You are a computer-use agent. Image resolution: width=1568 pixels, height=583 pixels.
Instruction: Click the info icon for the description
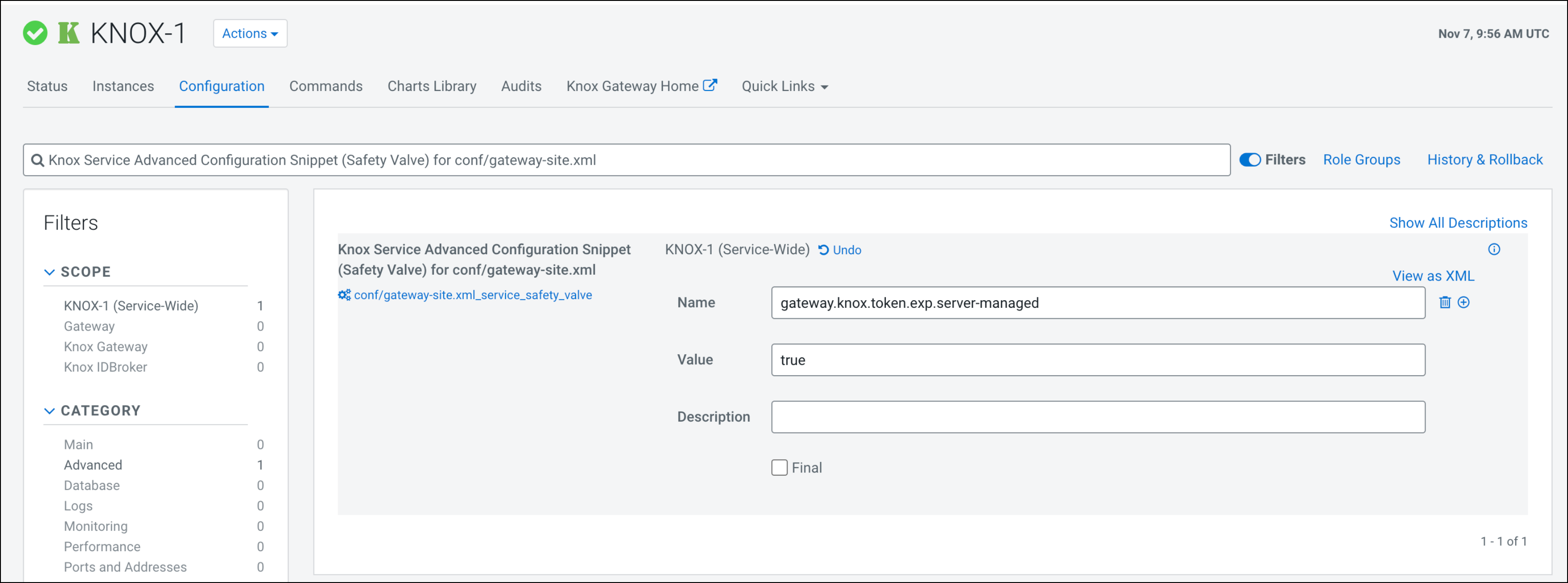[1494, 250]
